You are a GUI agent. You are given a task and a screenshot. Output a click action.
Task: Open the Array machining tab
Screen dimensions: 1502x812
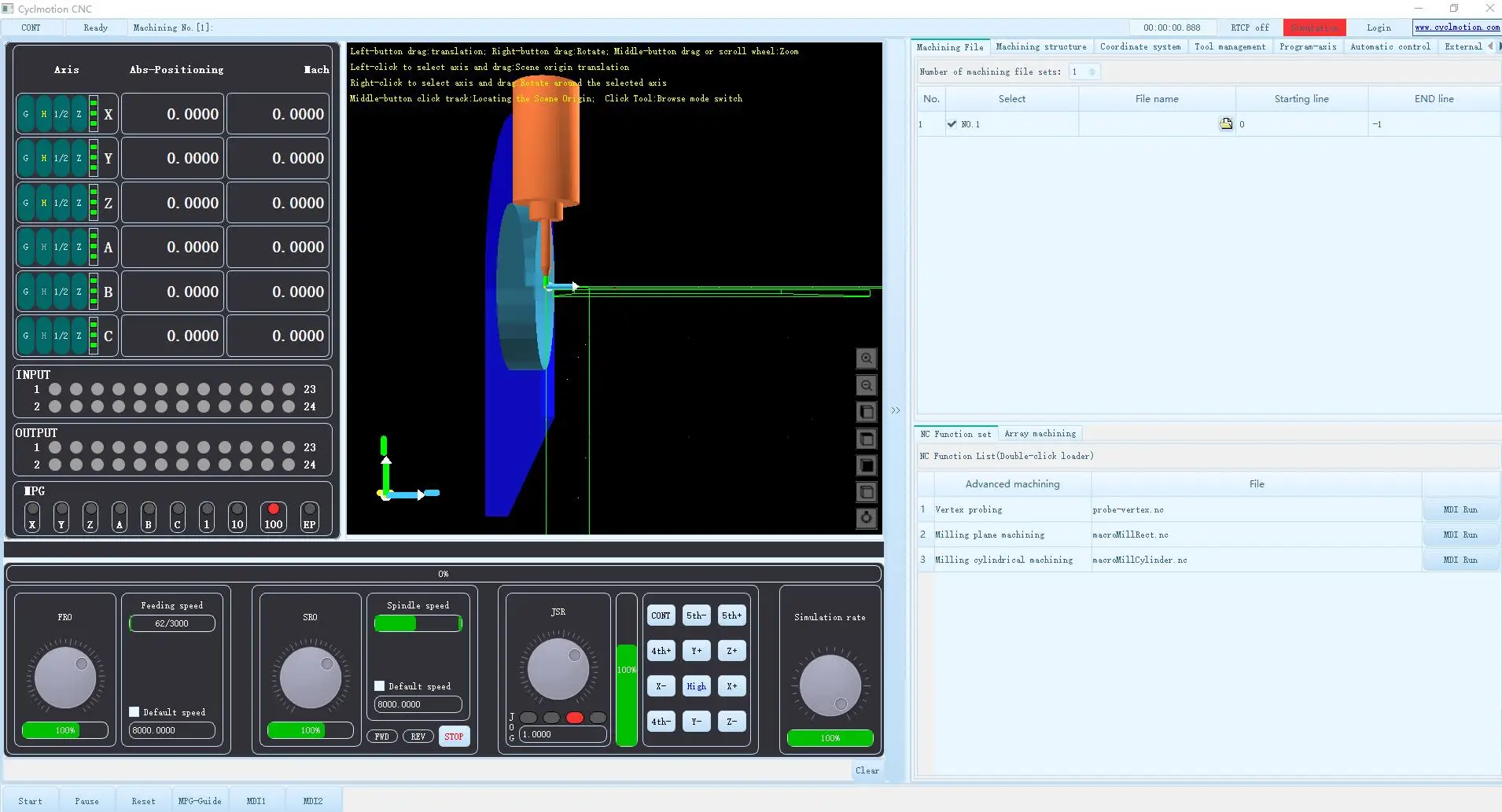[x=1040, y=433]
